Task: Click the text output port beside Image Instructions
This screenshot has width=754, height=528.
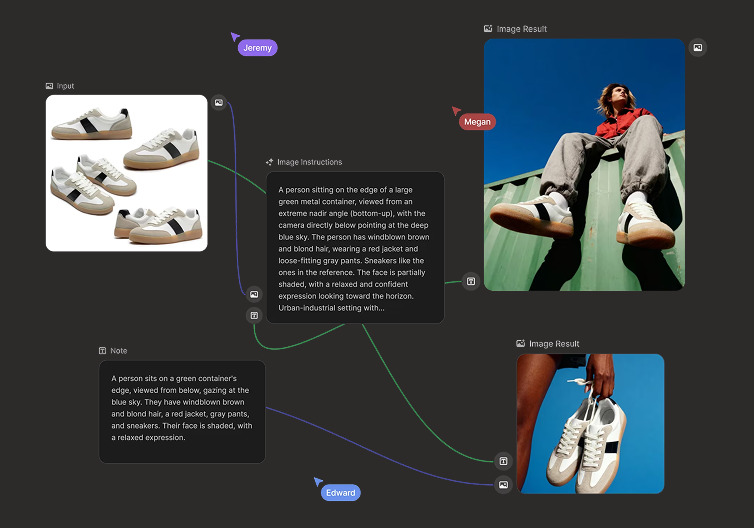Action: pos(471,281)
